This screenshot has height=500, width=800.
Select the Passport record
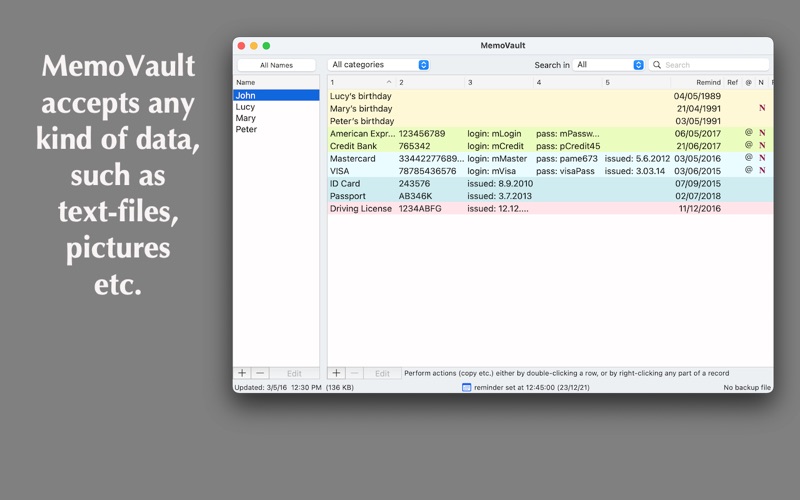550,196
